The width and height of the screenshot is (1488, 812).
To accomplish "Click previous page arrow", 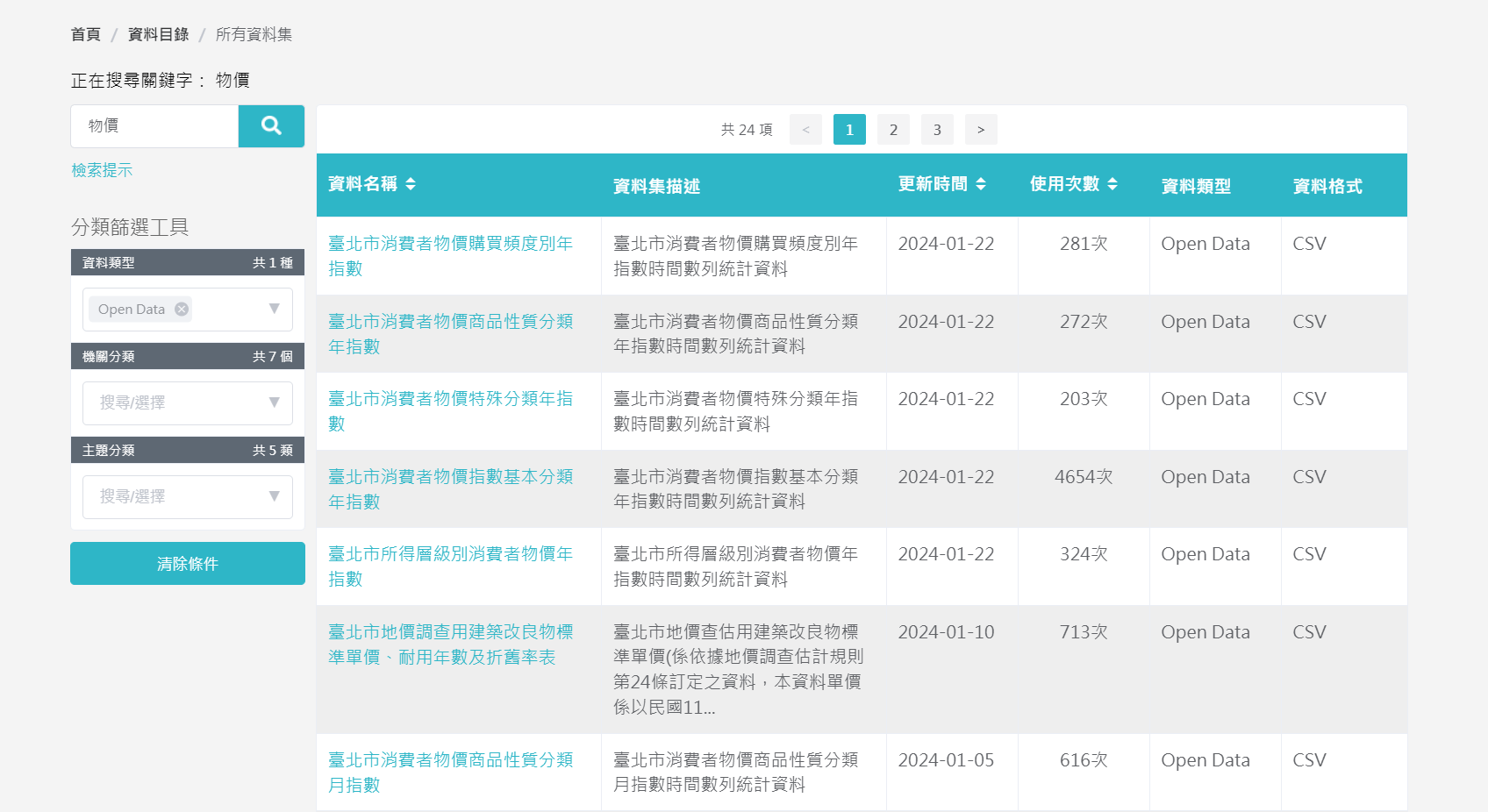I will [x=805, y=130].
